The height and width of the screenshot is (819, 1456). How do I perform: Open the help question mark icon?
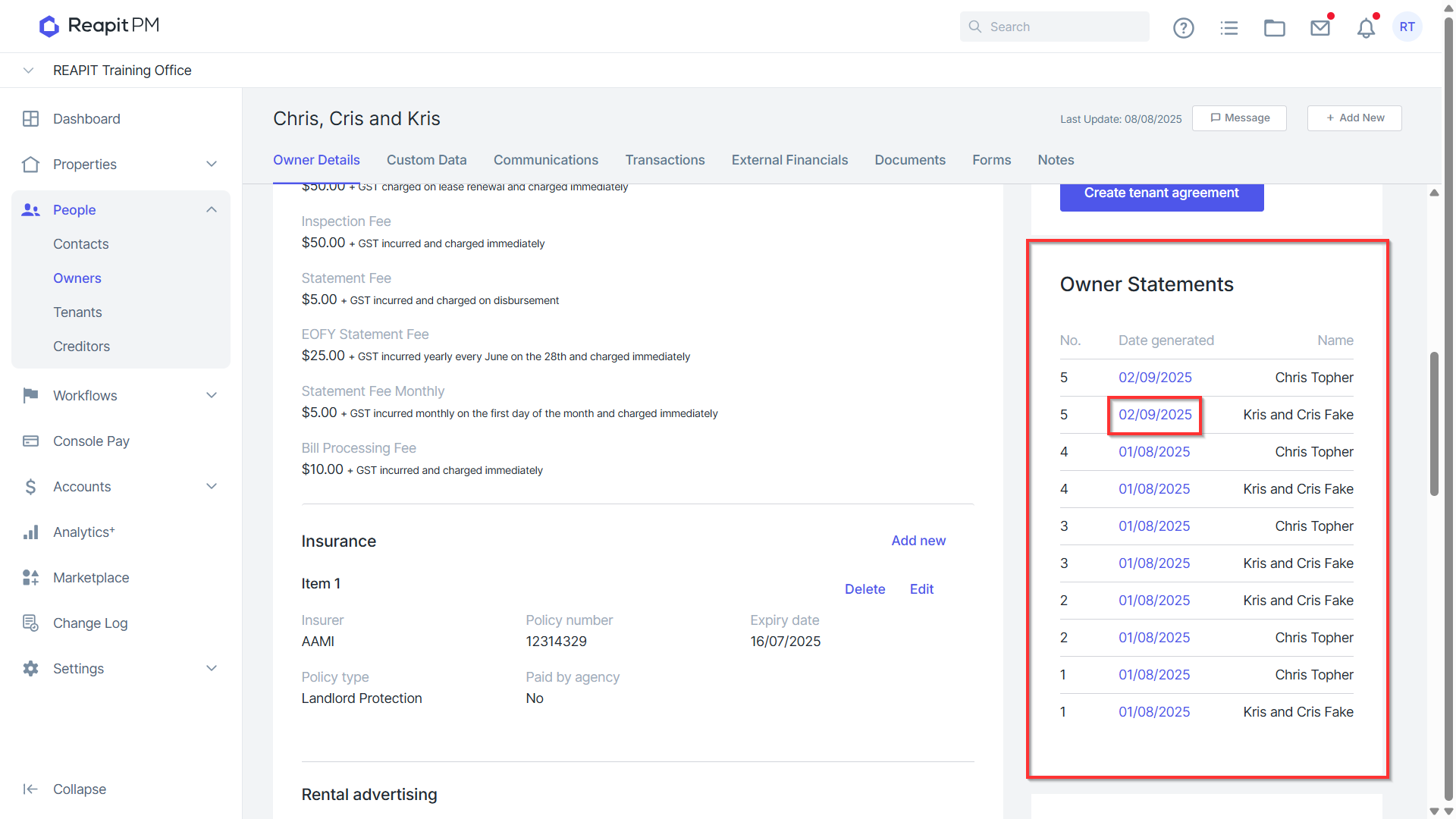point(1183,28)
